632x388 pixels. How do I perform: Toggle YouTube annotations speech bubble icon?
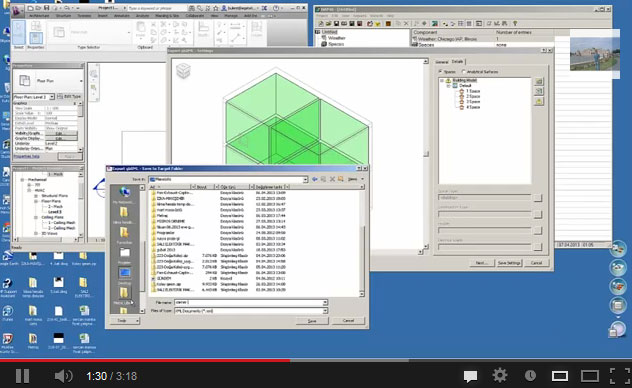pyautogui.click(x=470, y=376)
